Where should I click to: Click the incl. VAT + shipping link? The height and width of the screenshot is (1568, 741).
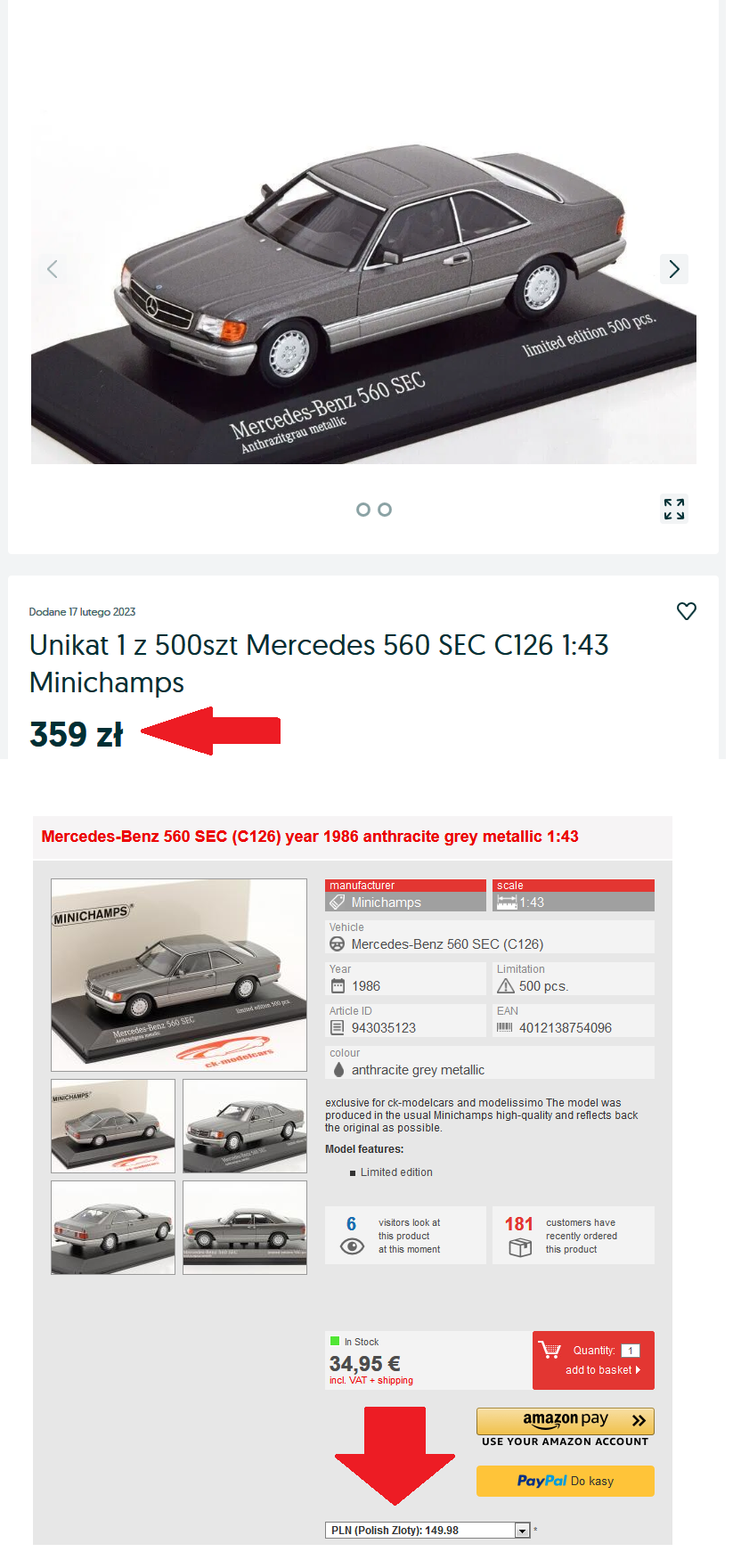[x=371, y=1380]
